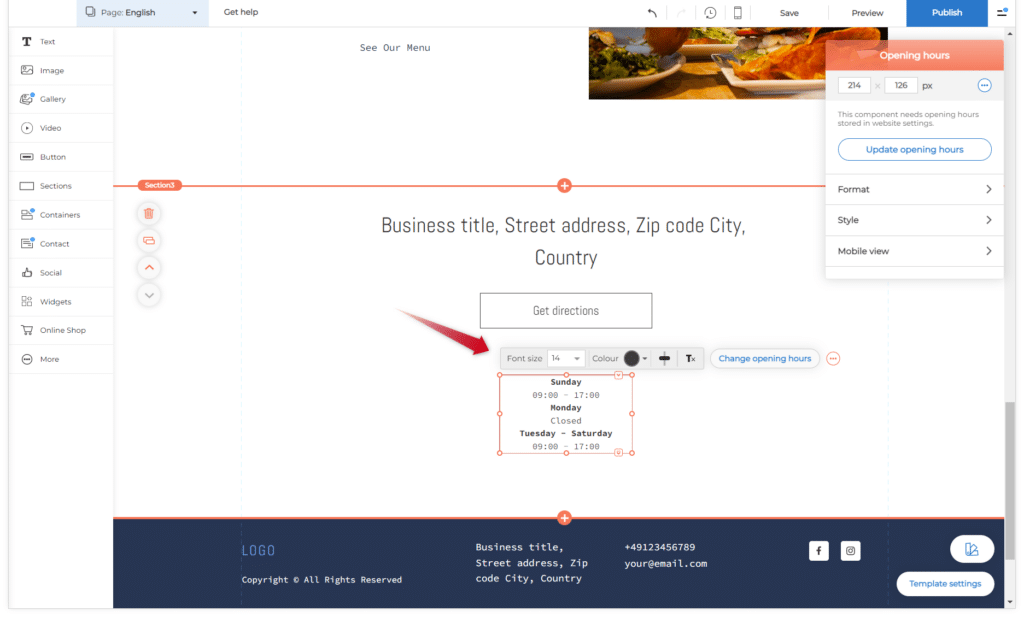1024x617 pixels.
Task: Open the Widgets sidebar item
Action: coord(55,301)
